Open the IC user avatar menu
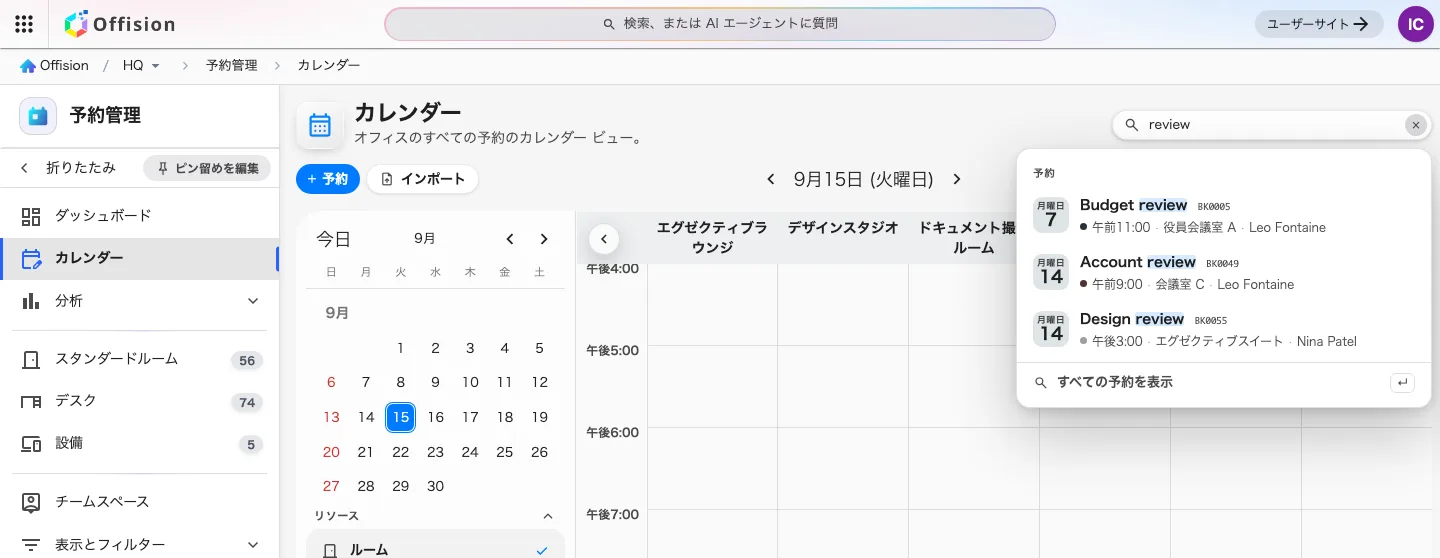This screenshot has width=1440, height=558. [x=1416, y=24]
